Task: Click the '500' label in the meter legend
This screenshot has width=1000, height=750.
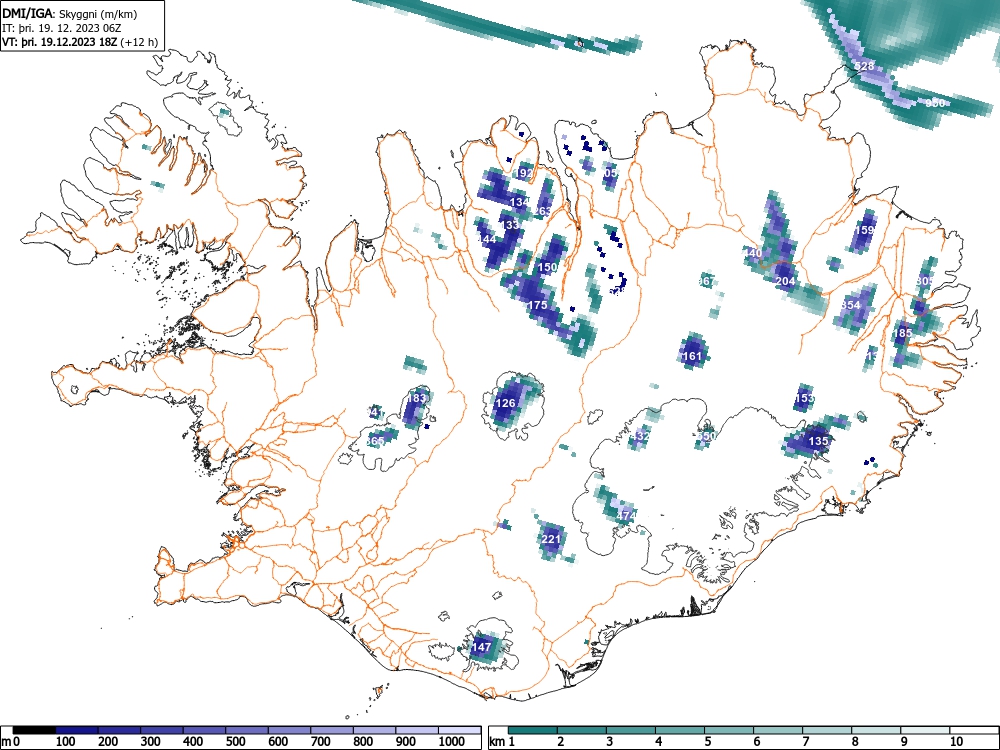Action: click(x=235, y=742)
